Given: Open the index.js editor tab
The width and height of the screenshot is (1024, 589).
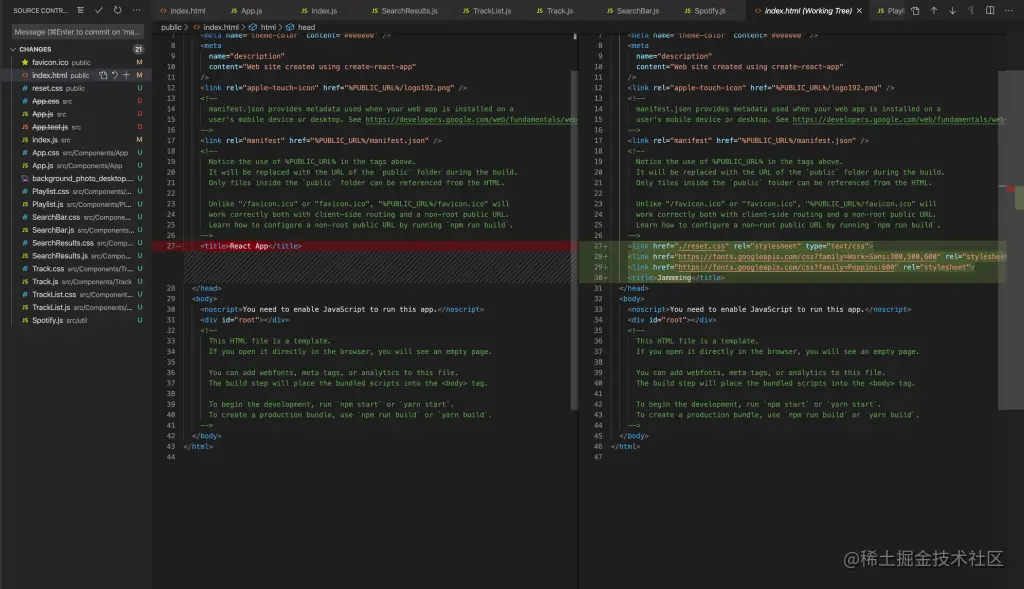Looking at the screenshot, I should 319,10.
